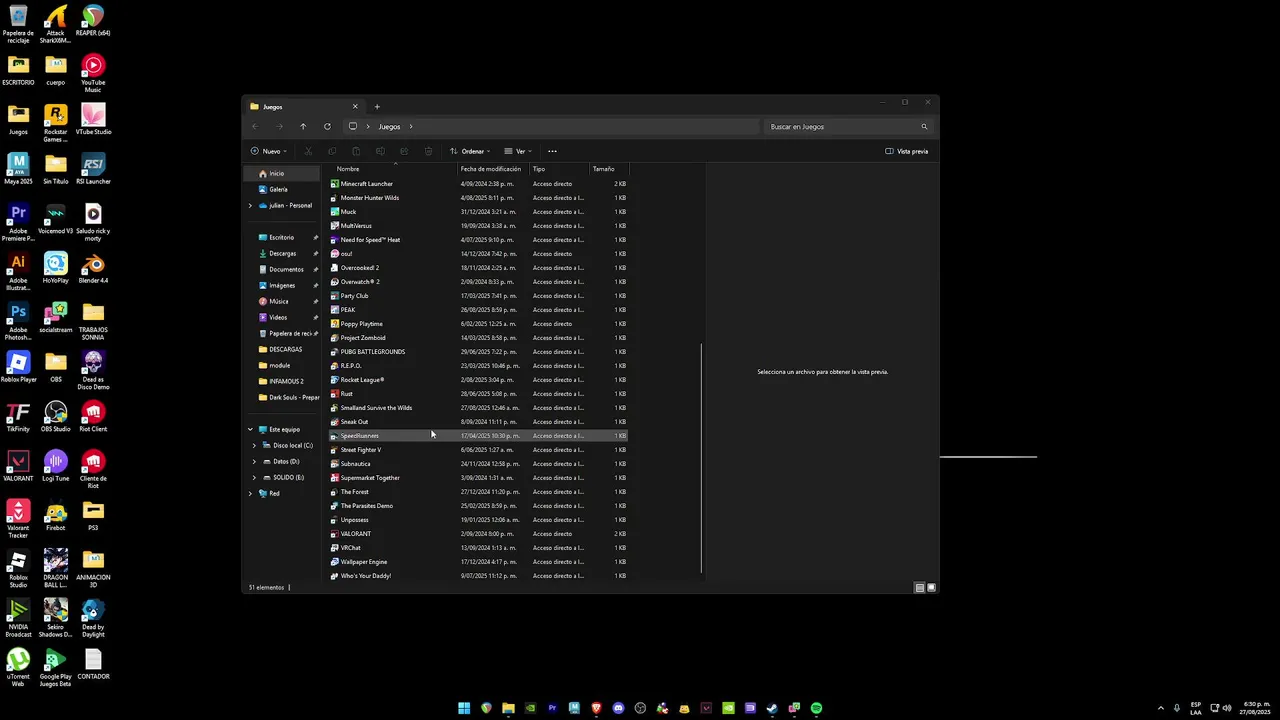Open Steam from the taskbar
Screen dimensions: 1280x720
click(x=772, y=708)
